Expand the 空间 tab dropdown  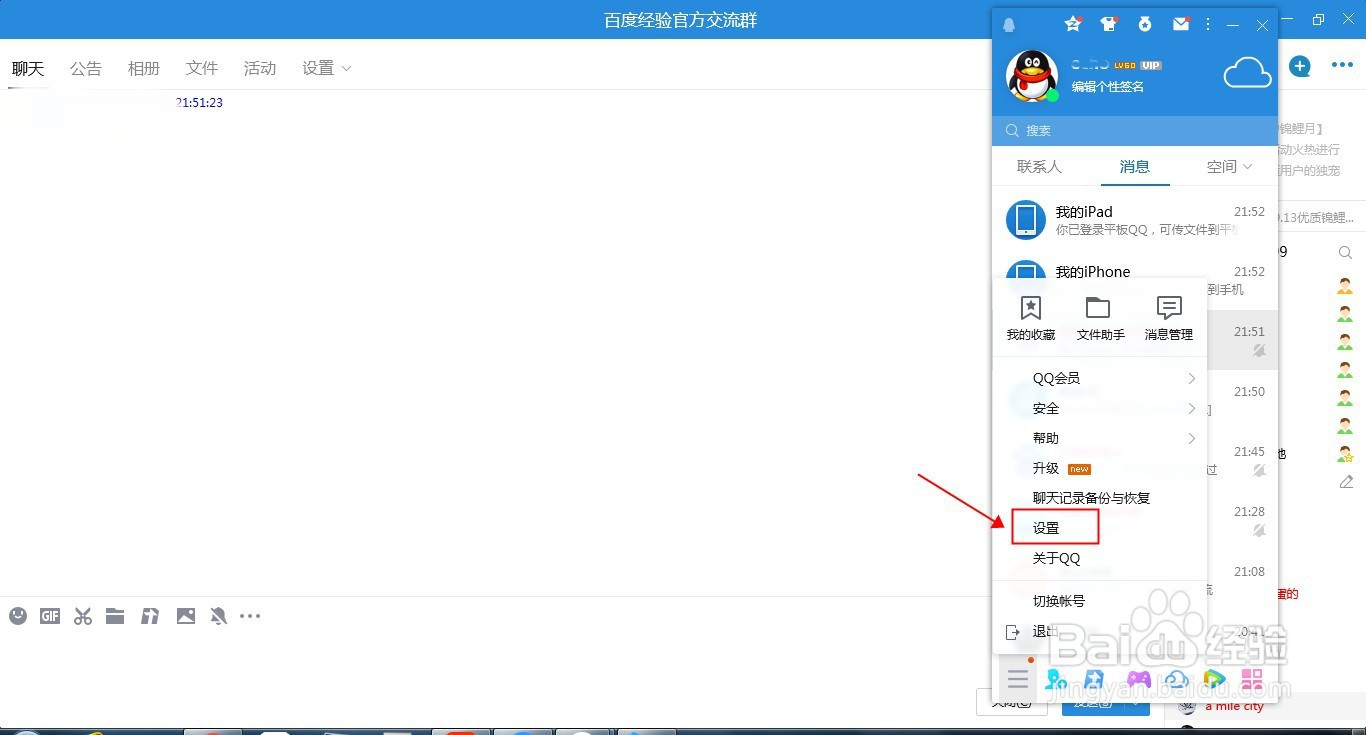pos(1230,167)
